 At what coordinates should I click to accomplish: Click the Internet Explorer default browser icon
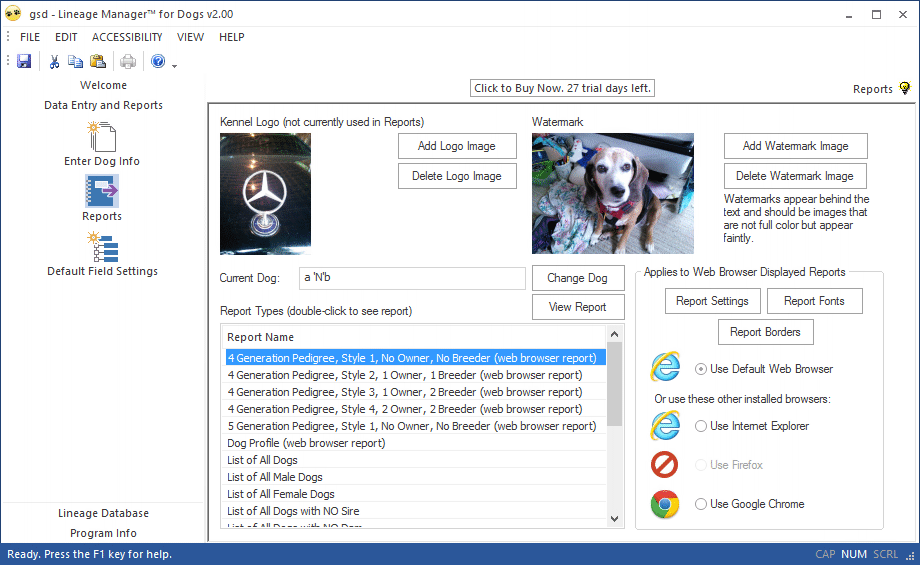(x=665, y=367)
